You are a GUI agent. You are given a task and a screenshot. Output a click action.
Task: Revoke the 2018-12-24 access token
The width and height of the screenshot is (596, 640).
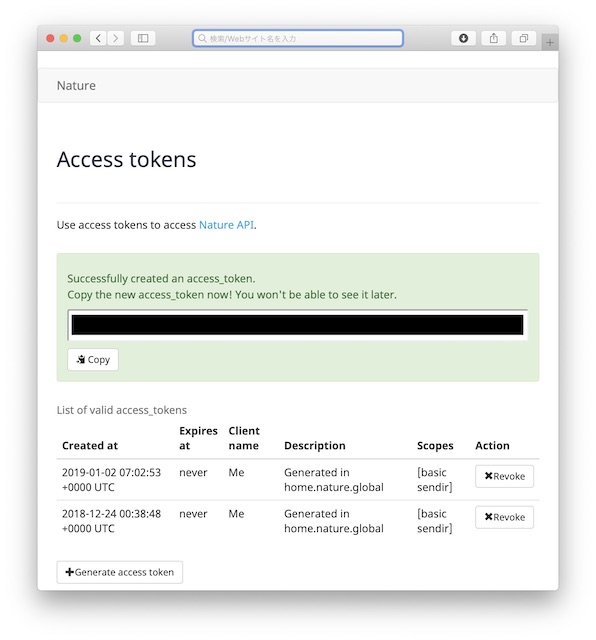[504, 517]
